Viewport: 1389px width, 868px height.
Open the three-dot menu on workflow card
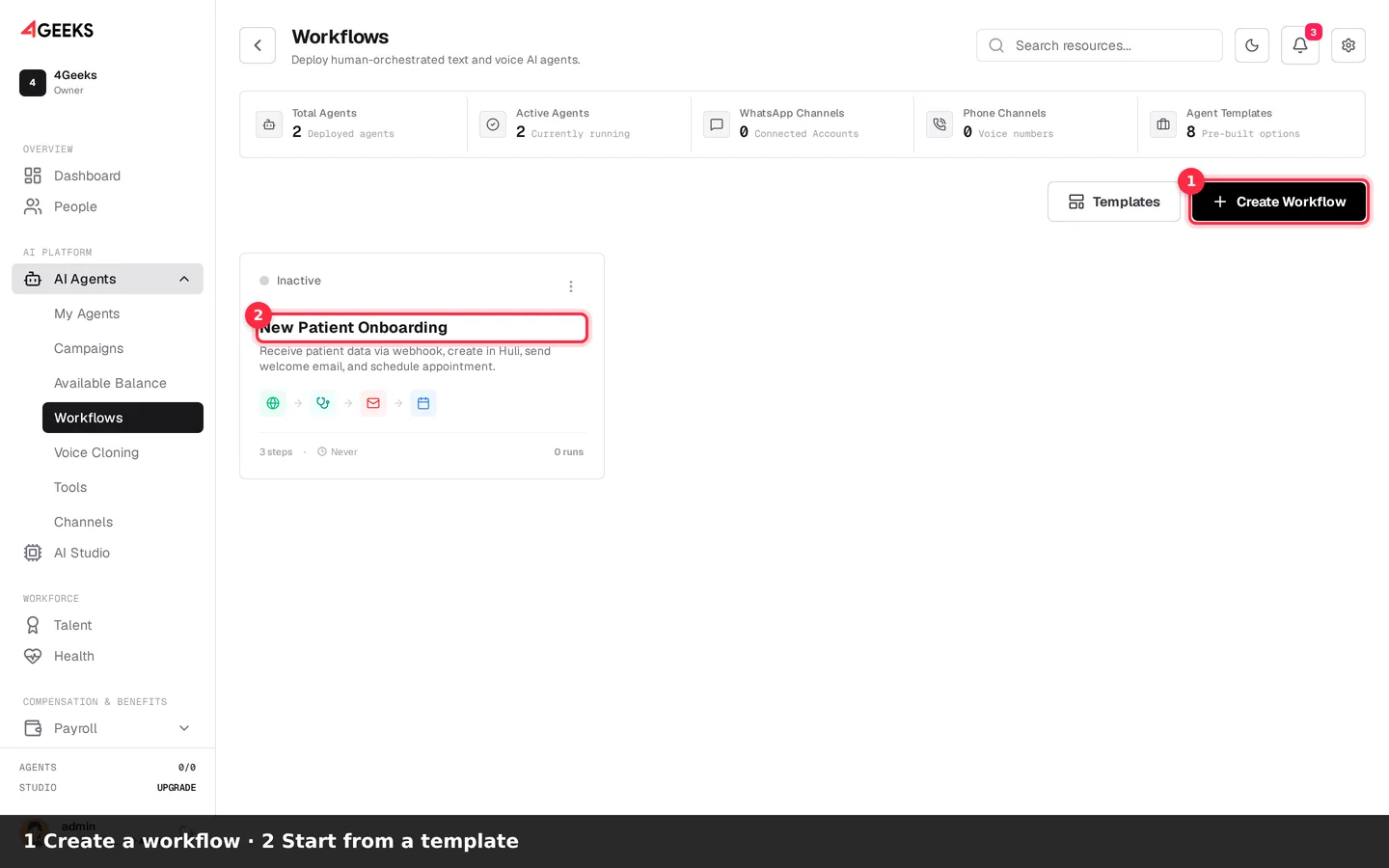(x=571, y=286)
